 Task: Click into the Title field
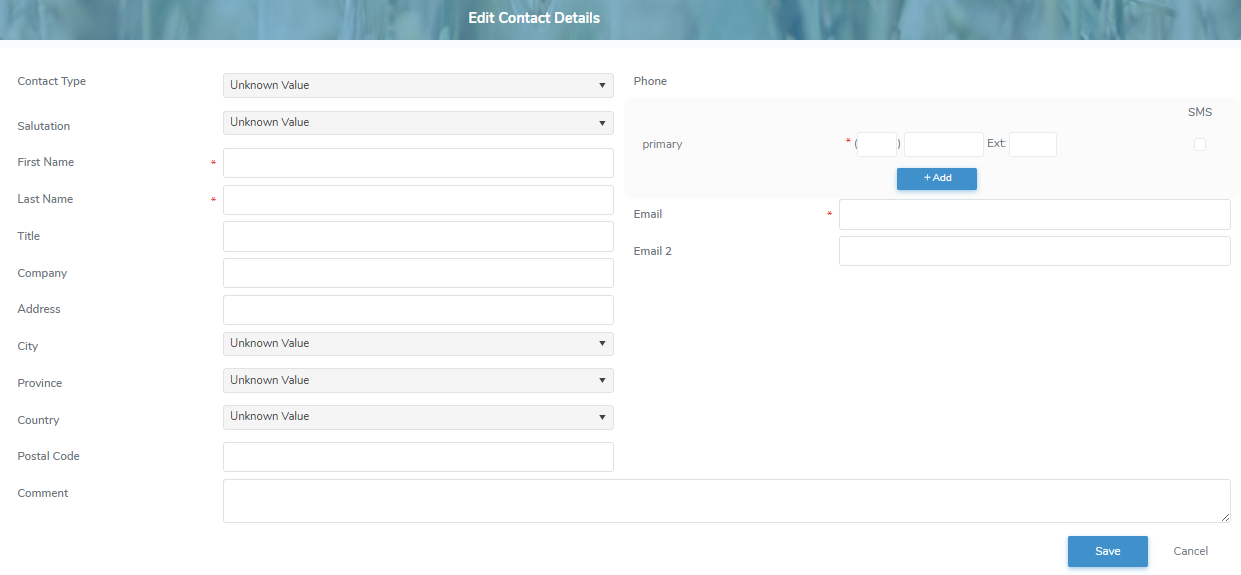[418, 237]
